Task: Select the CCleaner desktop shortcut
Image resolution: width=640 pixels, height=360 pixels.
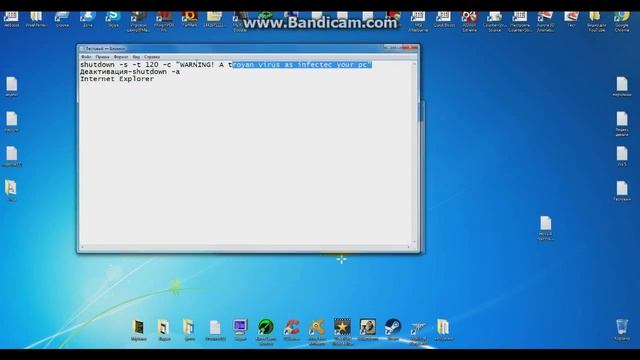Action: (291, 329)
